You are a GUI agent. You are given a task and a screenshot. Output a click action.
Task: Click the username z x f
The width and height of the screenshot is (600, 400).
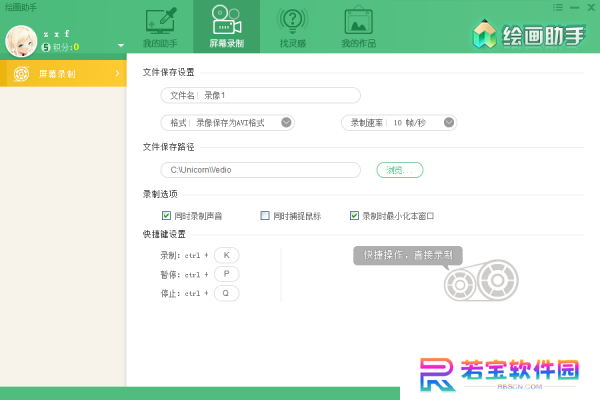pyautogui.click(x=56, y=34)
